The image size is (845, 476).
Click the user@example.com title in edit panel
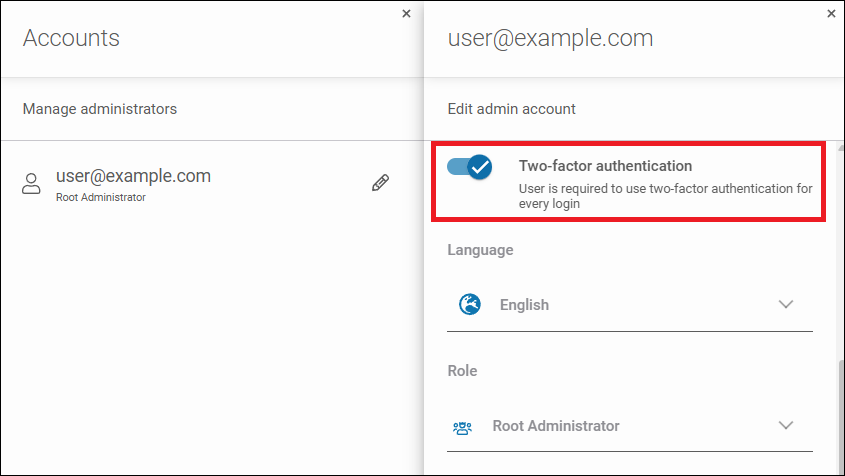click(x=550, y=38)
